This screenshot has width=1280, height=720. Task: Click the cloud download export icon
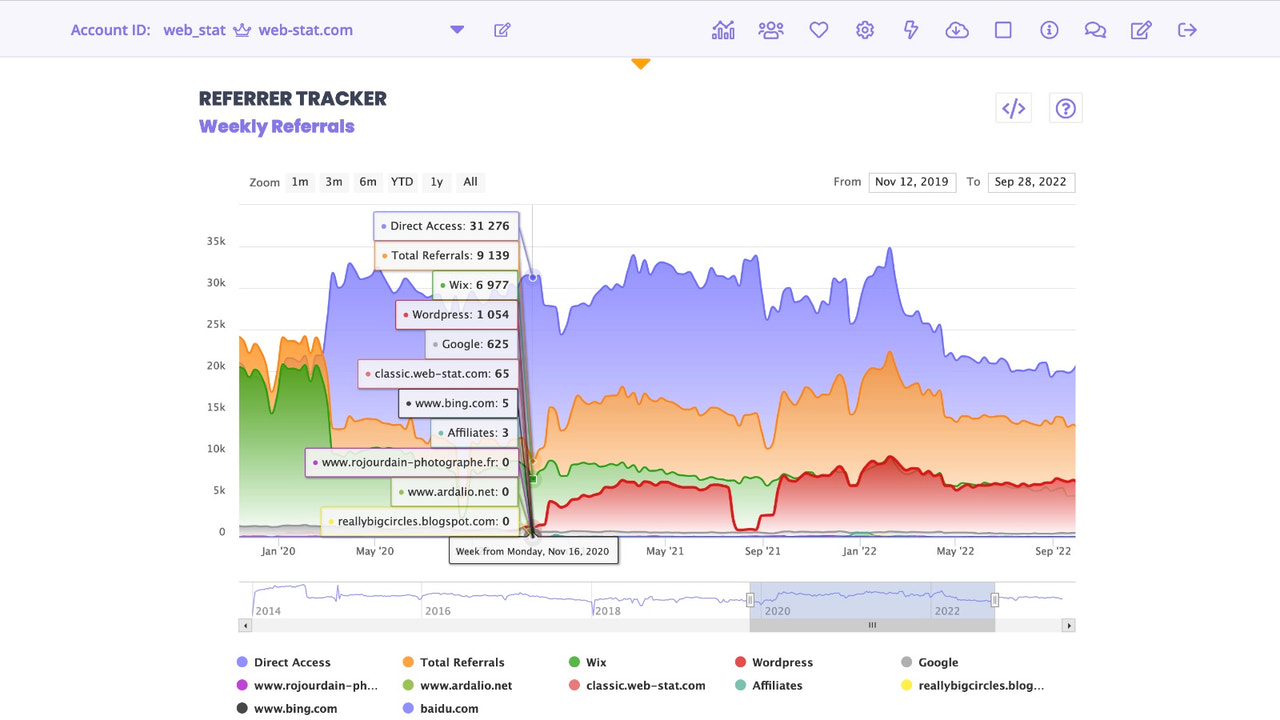(957, 30)
